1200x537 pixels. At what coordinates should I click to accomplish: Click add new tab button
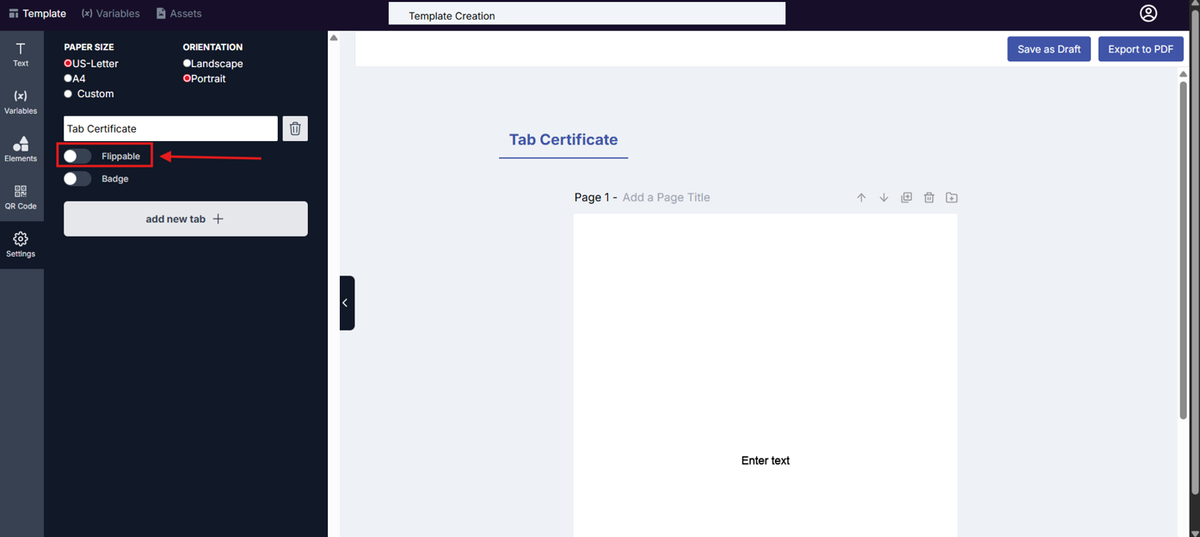coord(185,219)
